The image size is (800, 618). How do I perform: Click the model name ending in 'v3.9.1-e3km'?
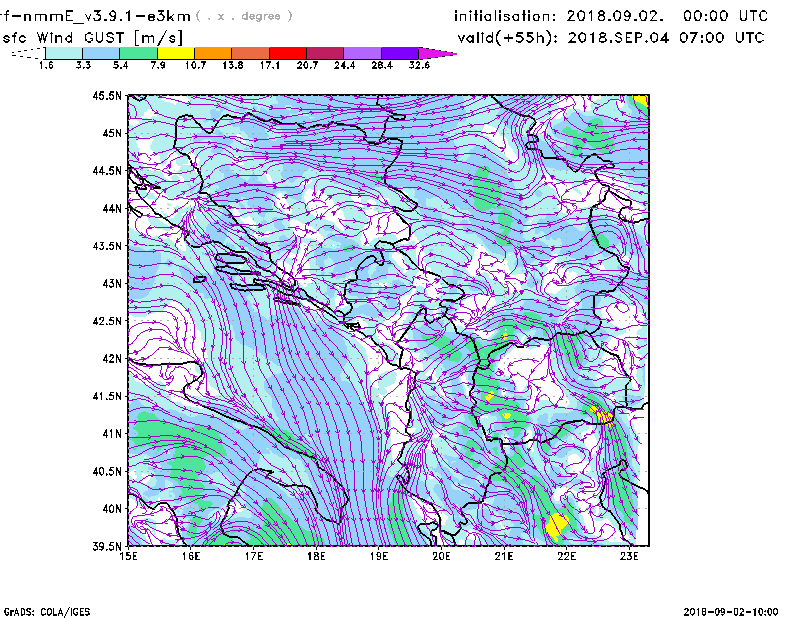point(95,16)
